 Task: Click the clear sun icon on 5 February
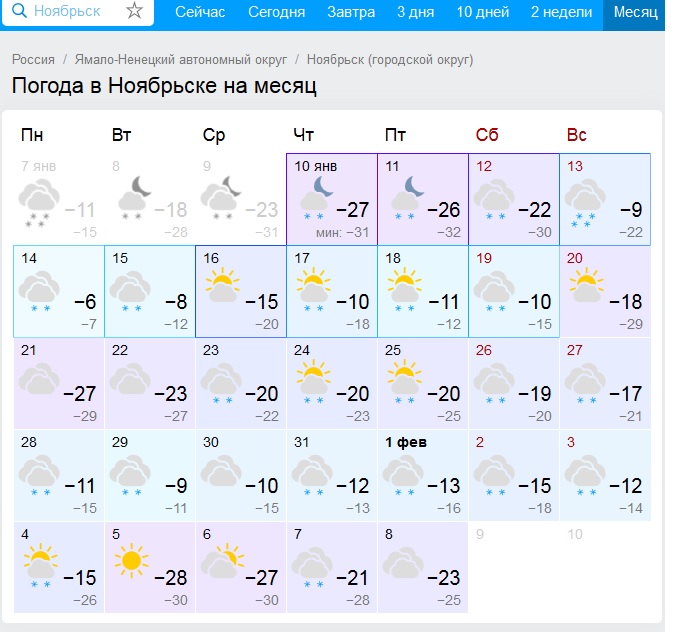pos(131,560)
